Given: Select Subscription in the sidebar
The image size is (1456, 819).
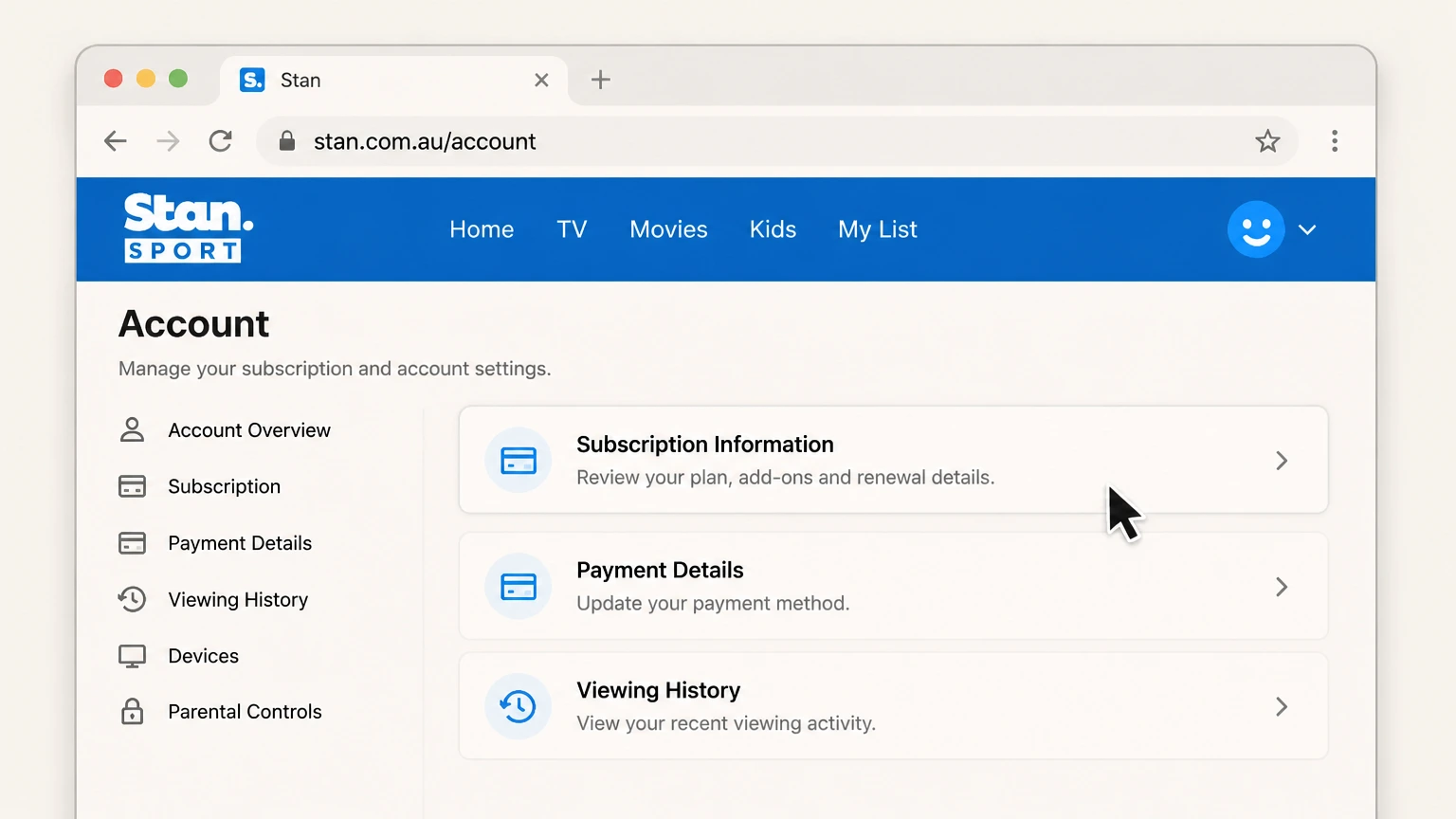Looking at the screenshot, I should [225, 486].
